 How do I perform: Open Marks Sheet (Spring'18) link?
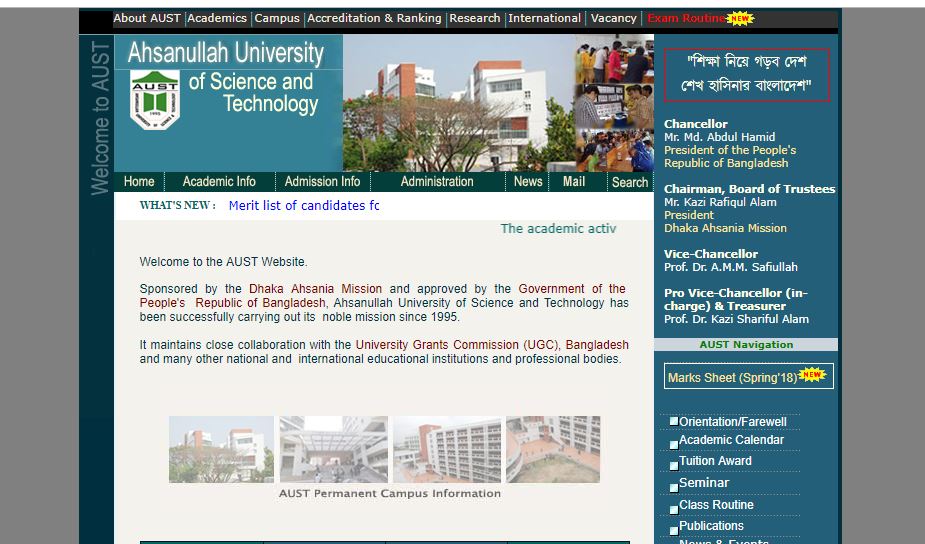coord(732,378)
